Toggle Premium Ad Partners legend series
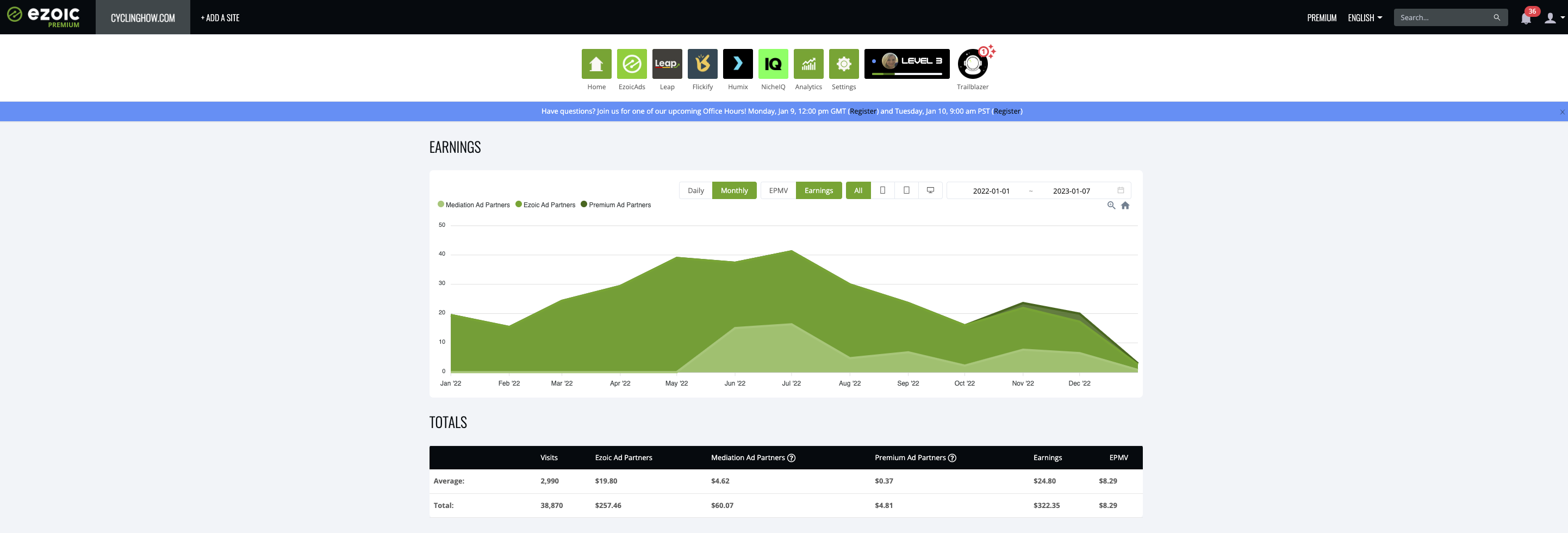The height and width of the screenshot is (533, 1568). [615, 204]
